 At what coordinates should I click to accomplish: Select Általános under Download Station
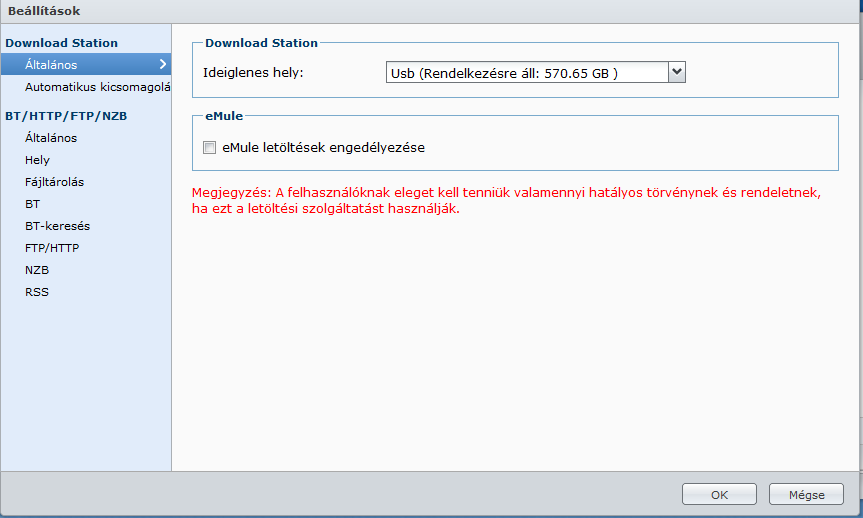(86, 64)
